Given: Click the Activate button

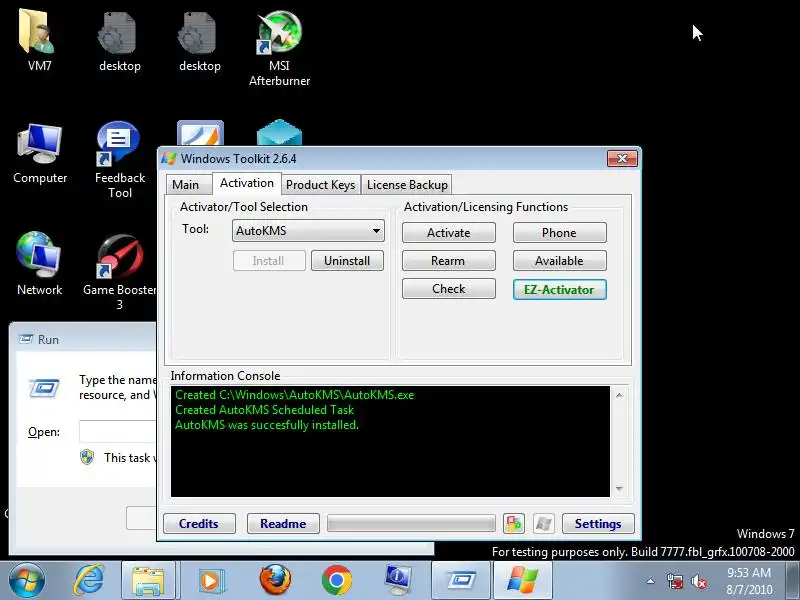Looking at the screenshot, I should [448, 233].
